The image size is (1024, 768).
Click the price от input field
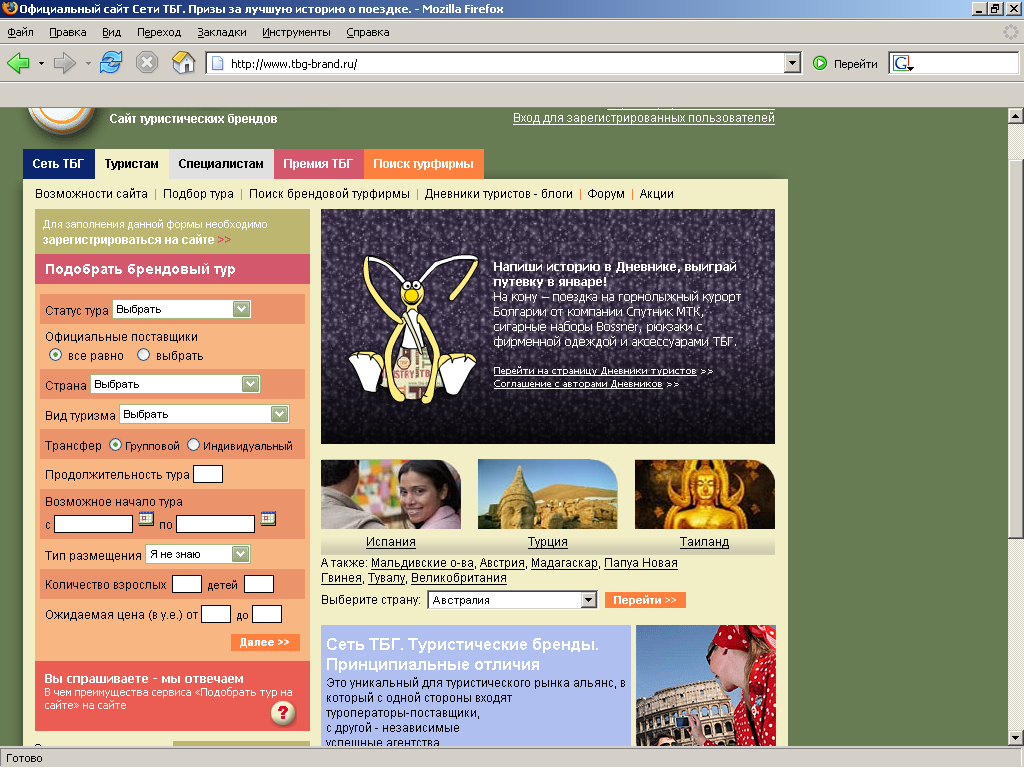pyautogui.click(x=216, y=614)
